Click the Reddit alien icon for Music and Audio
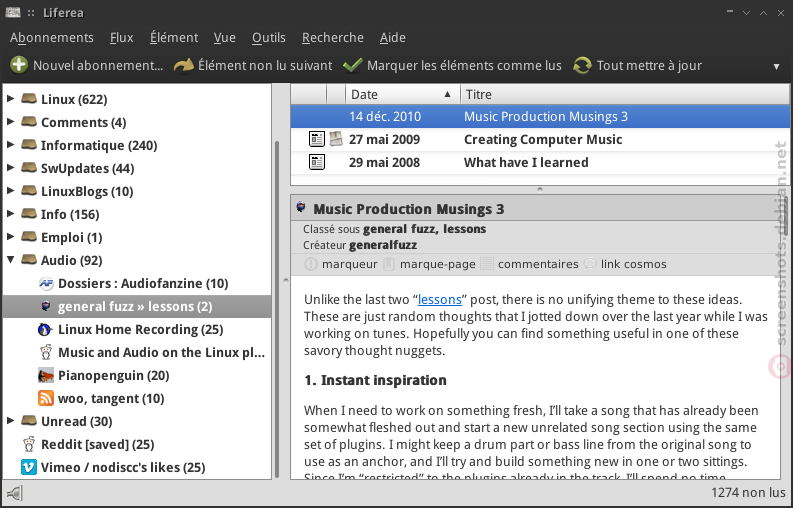The image size is (793, 508). click(46, 352)
